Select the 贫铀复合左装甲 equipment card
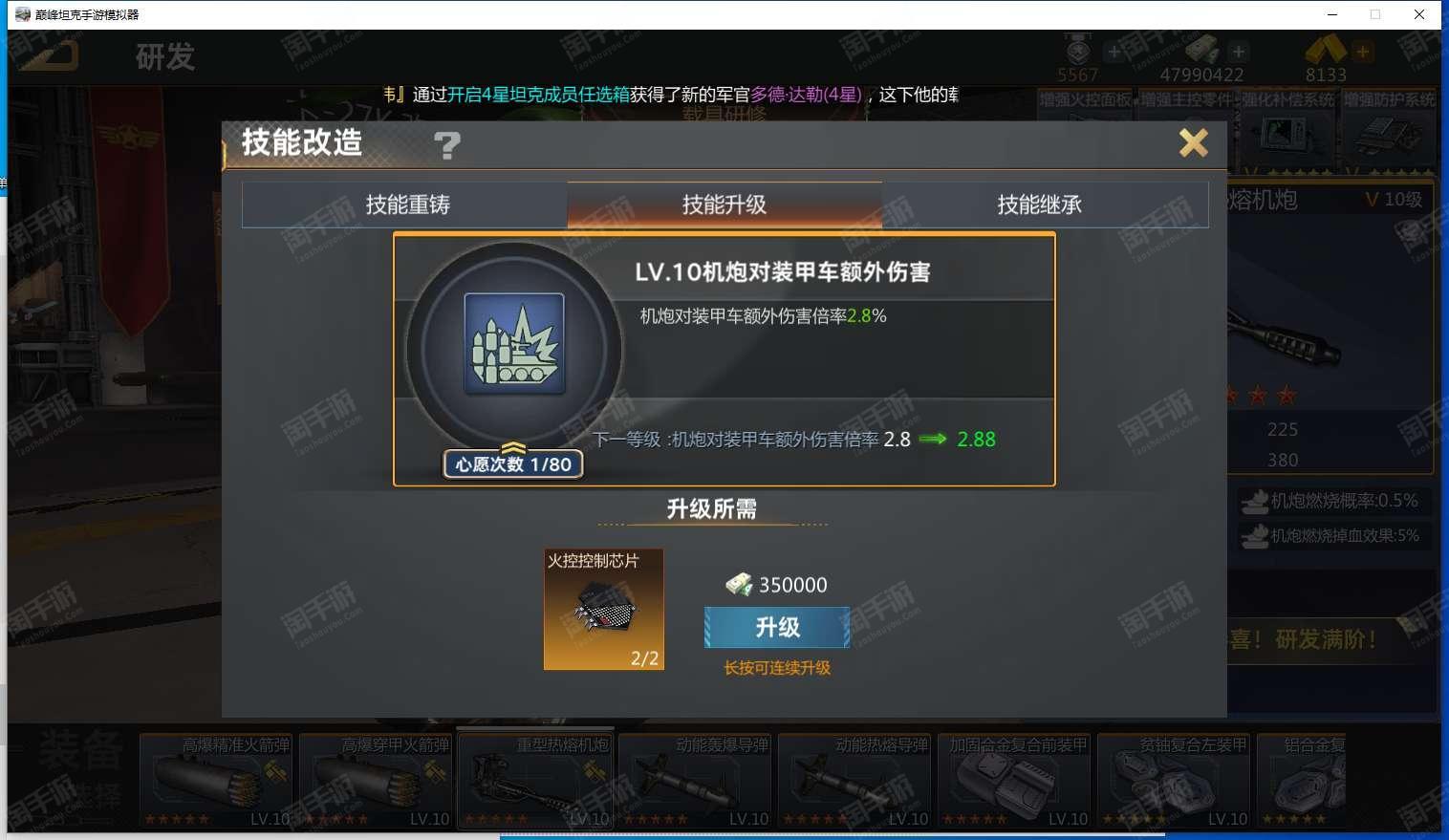The width and height of the screenshot is (1449, 840). [1175, 781]
